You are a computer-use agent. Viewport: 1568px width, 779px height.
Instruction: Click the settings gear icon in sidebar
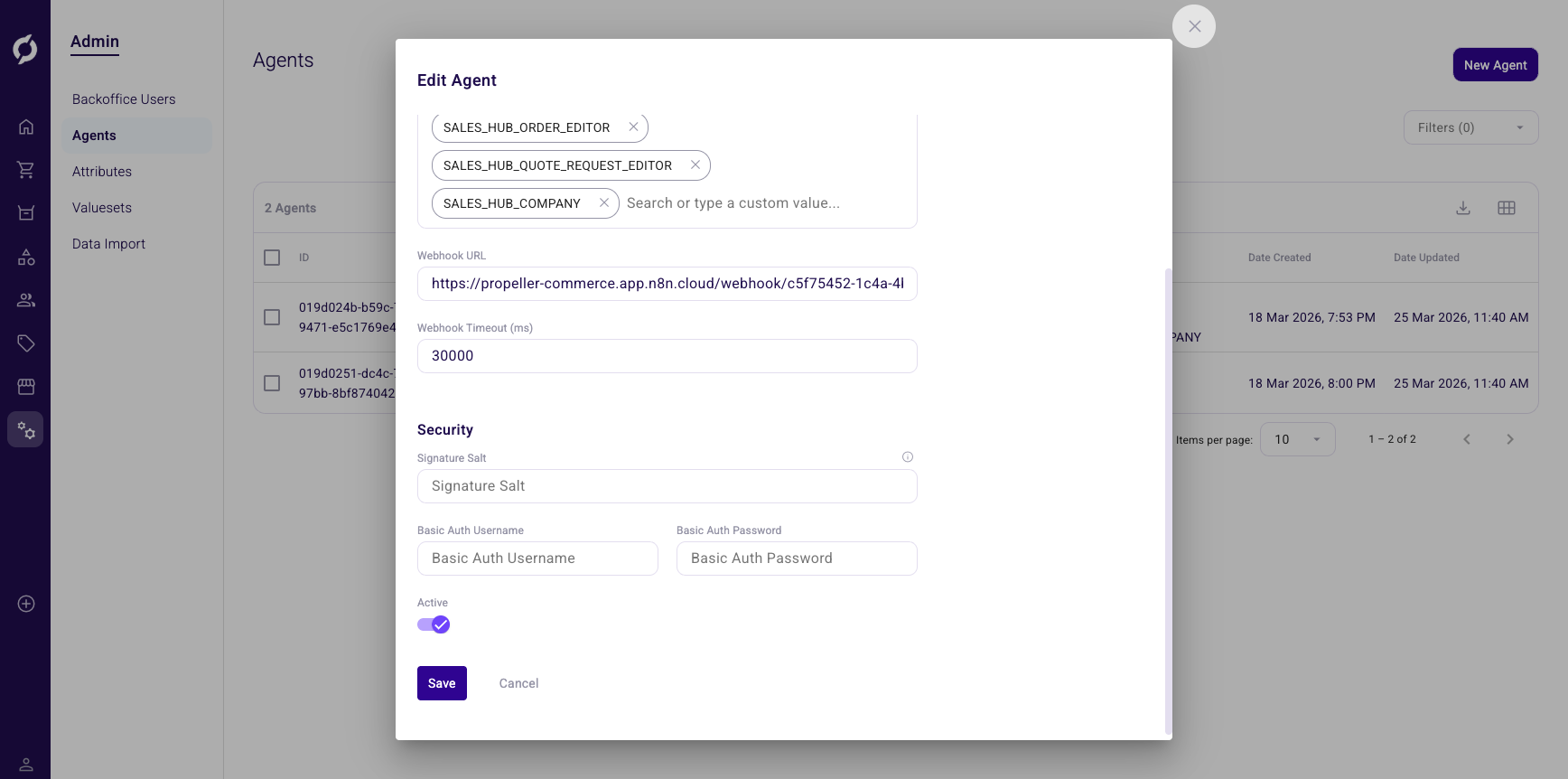(26, 429)
